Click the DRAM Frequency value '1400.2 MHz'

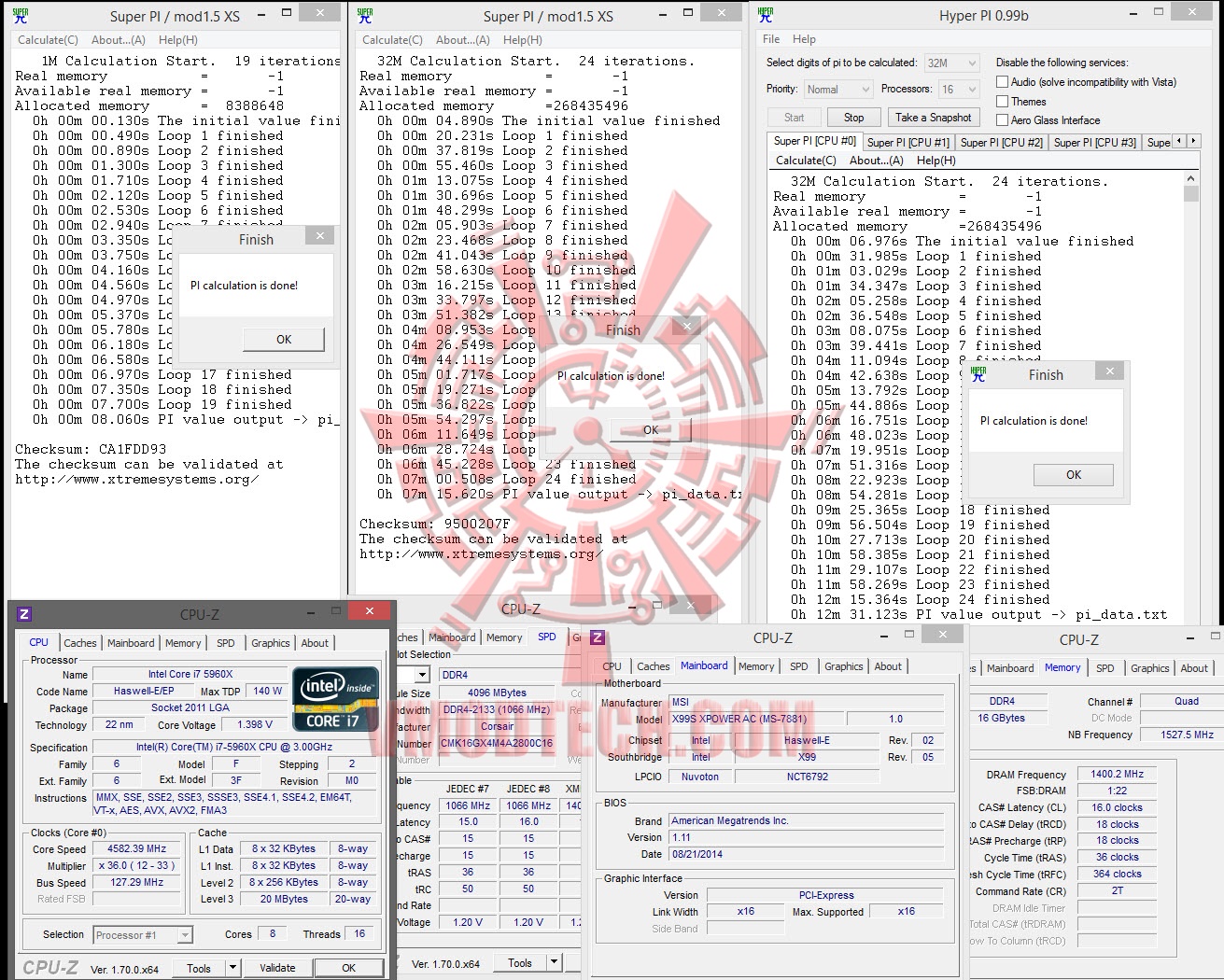pos(1118,775)
